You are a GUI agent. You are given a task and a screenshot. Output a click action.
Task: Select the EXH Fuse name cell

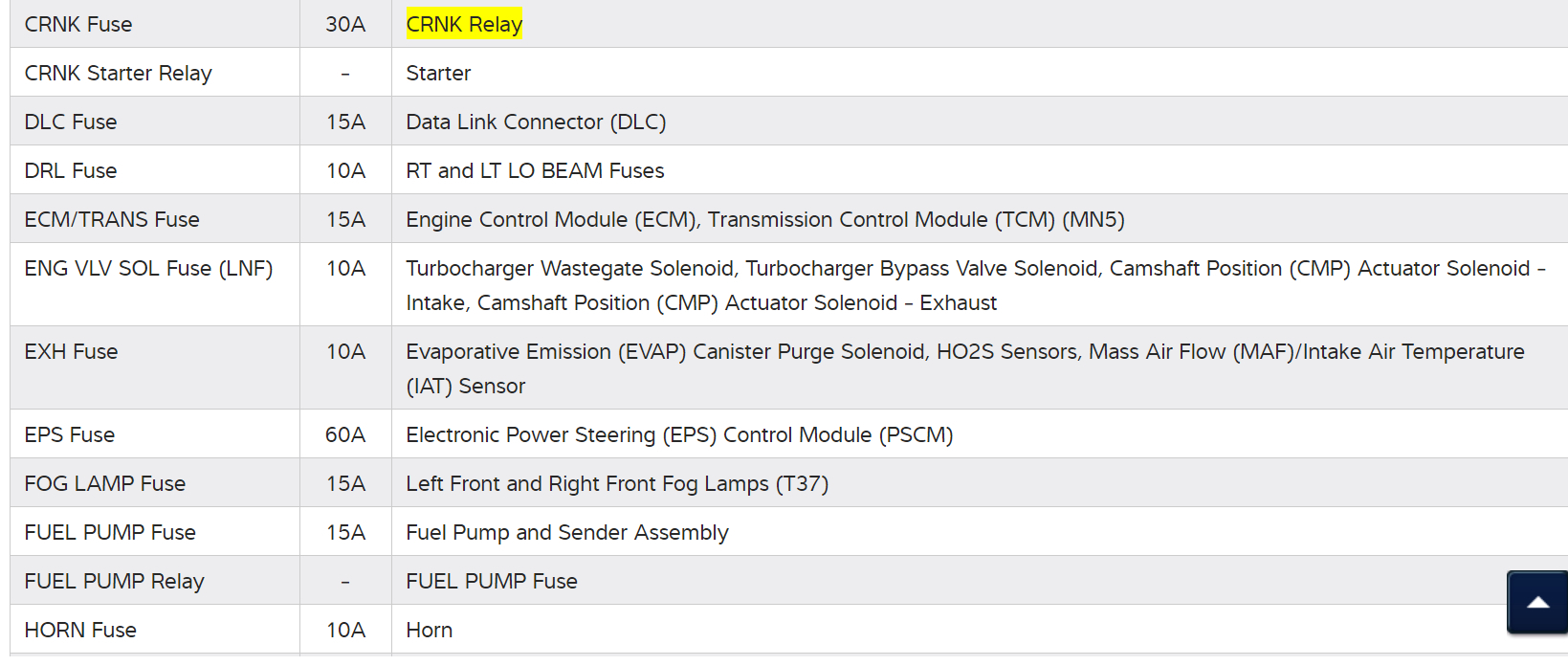[x=71, y=352]
